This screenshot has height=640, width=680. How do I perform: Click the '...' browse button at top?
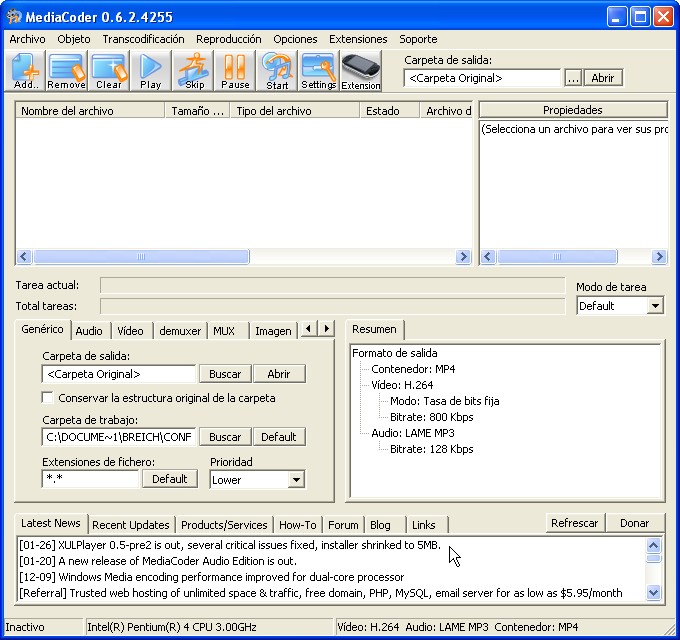point(573,78)
